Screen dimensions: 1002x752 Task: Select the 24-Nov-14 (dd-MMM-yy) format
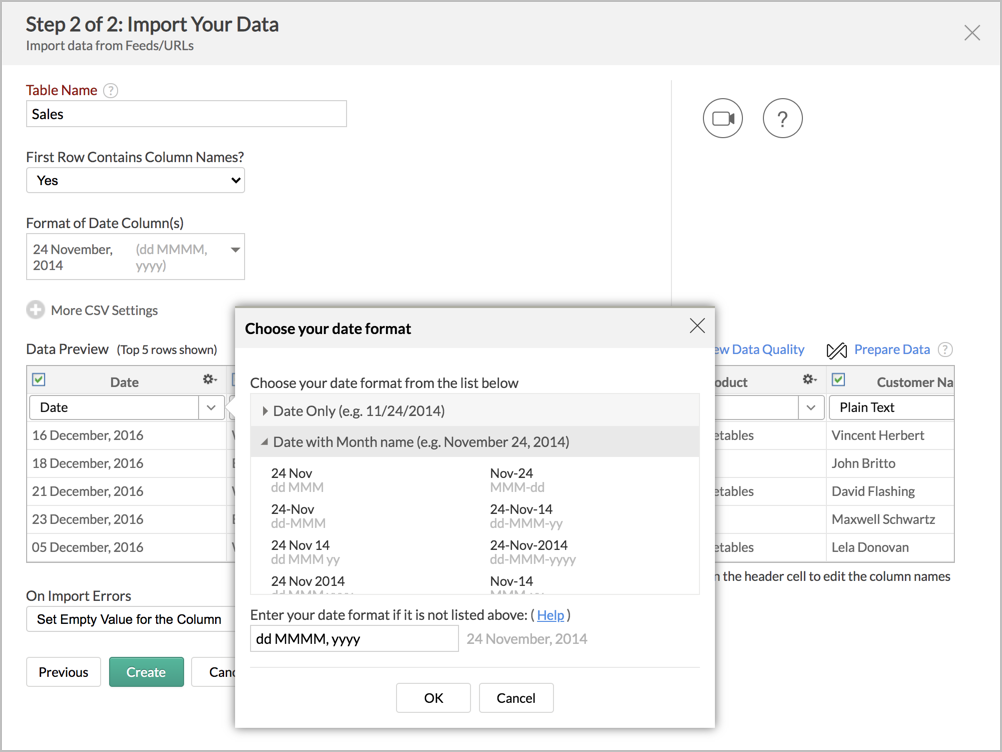pos(526,516)
